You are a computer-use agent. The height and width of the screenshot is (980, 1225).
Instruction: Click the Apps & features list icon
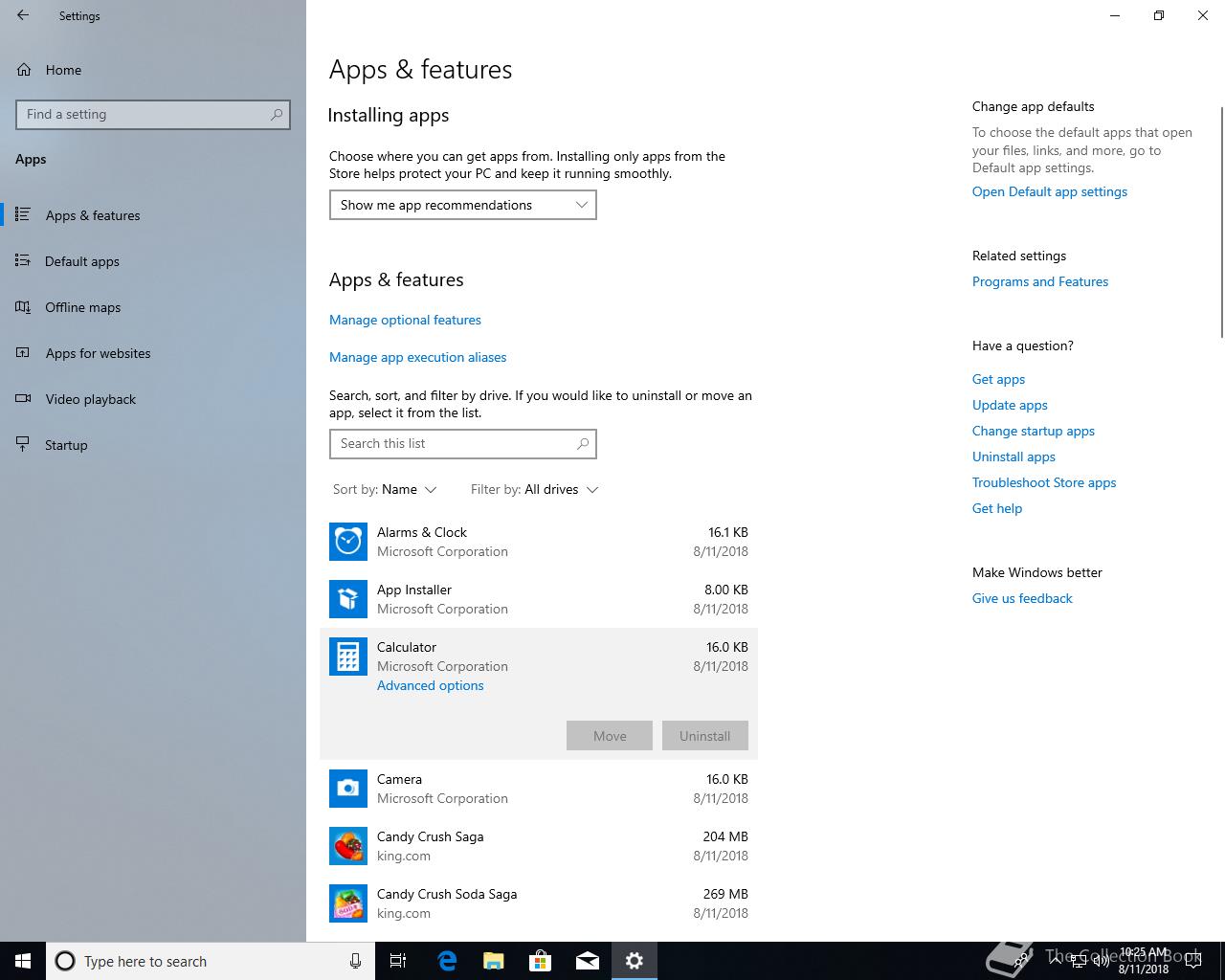(x=23, y=214)
